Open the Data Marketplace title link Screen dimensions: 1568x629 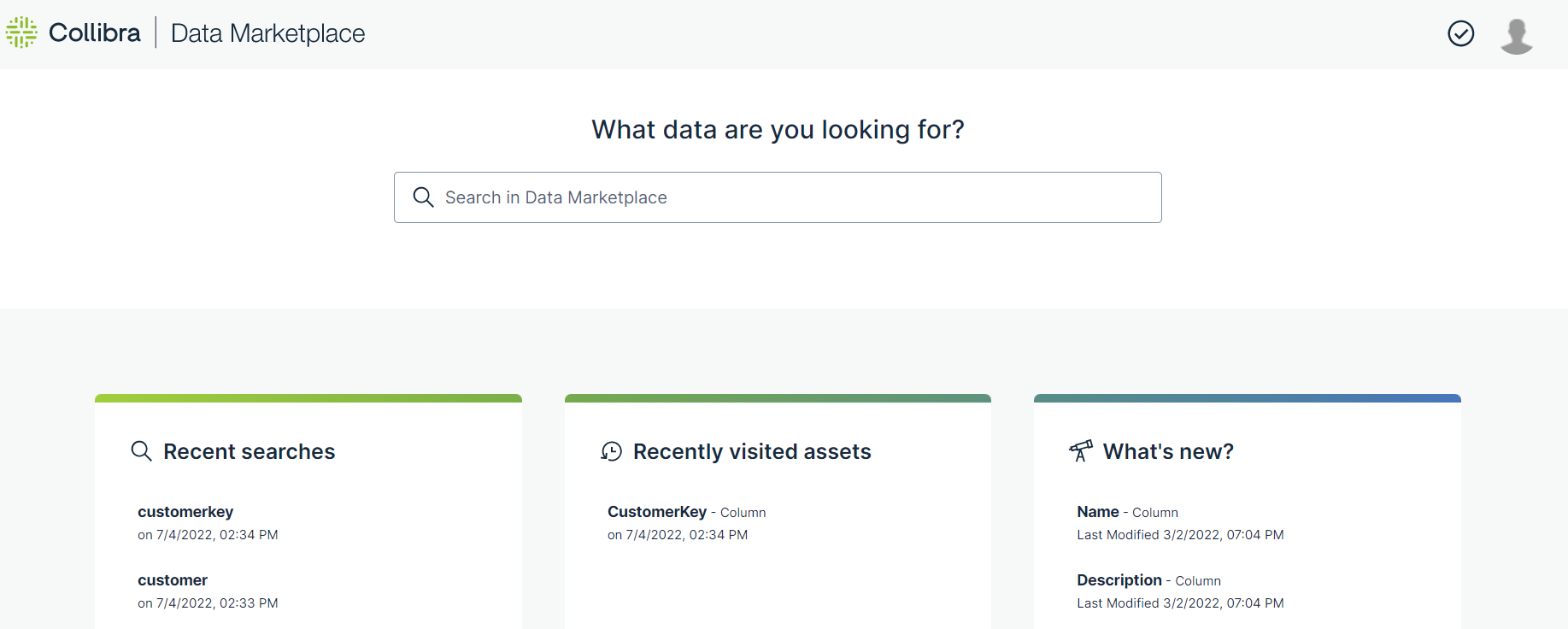tap(267, 33)
